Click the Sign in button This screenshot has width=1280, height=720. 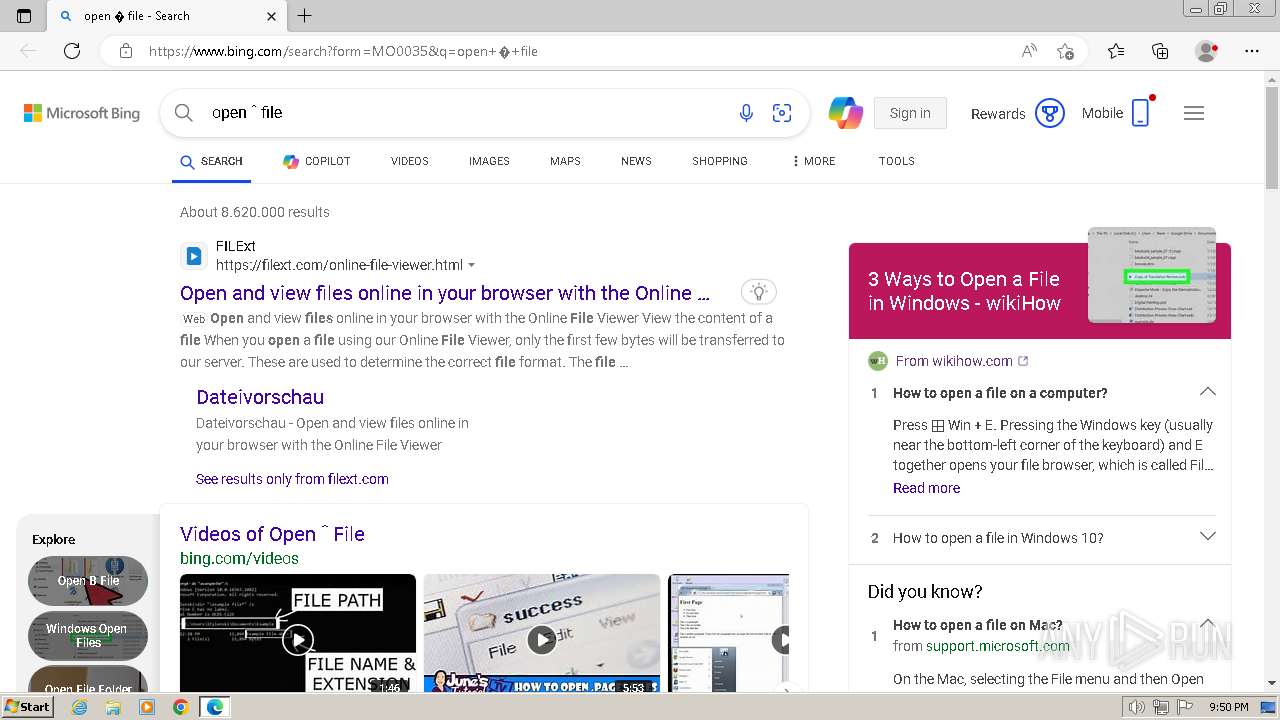pos(910,113)
